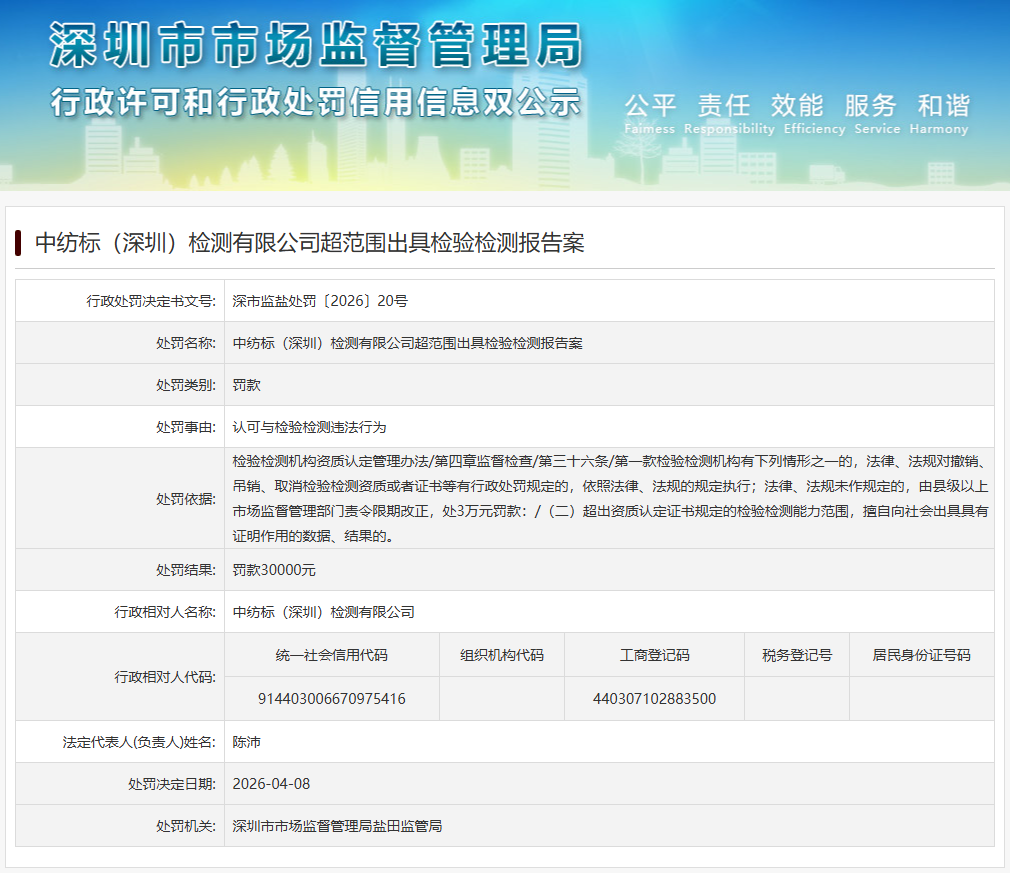Viewport: 1010px width, 873px height.
Task: Click the 行政许可和行政处罚信用信息双公示 subtitle
Action: [315, 102]
